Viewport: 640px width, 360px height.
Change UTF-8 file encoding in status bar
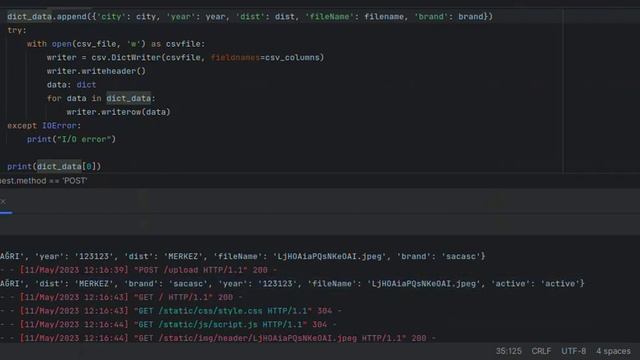tap(573, 351)
